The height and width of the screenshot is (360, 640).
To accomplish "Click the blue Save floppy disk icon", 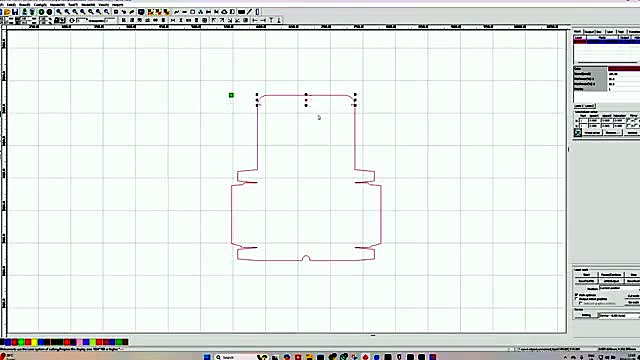I will pyautogui.click(x=16, y=12).
